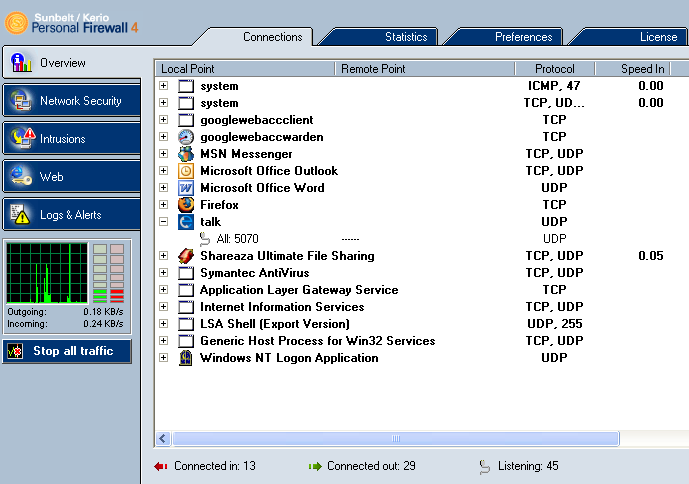
Task: Click the Logs & Alerts warning icon
Action: [x=20, y=215]
